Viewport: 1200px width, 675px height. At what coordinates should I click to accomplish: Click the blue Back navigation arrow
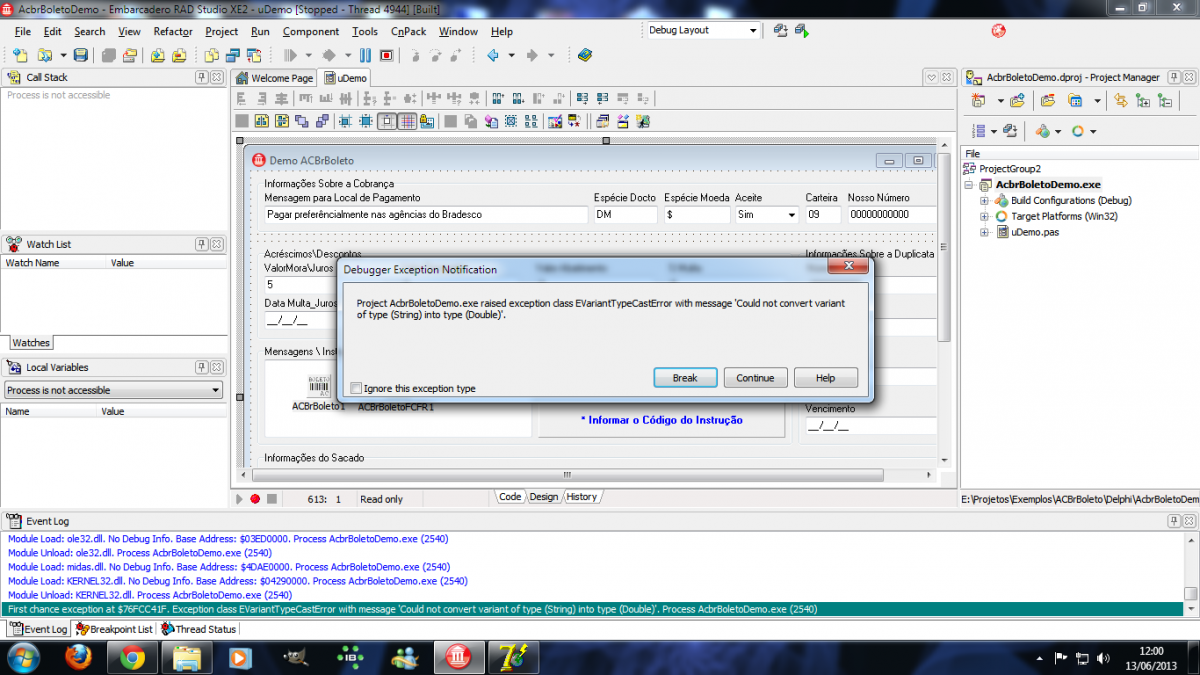coord(492,55)
